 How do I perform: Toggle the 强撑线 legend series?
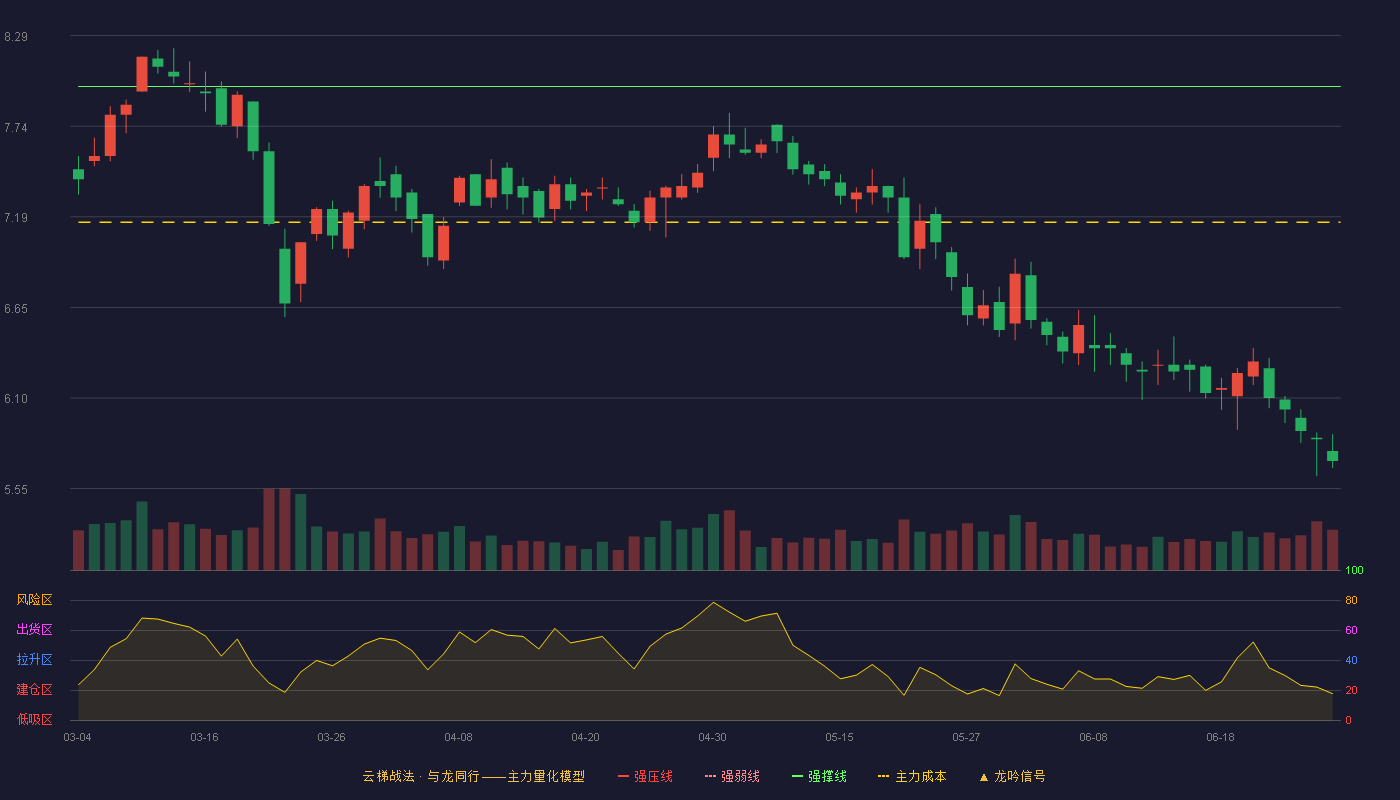click(x=819, y=776)
